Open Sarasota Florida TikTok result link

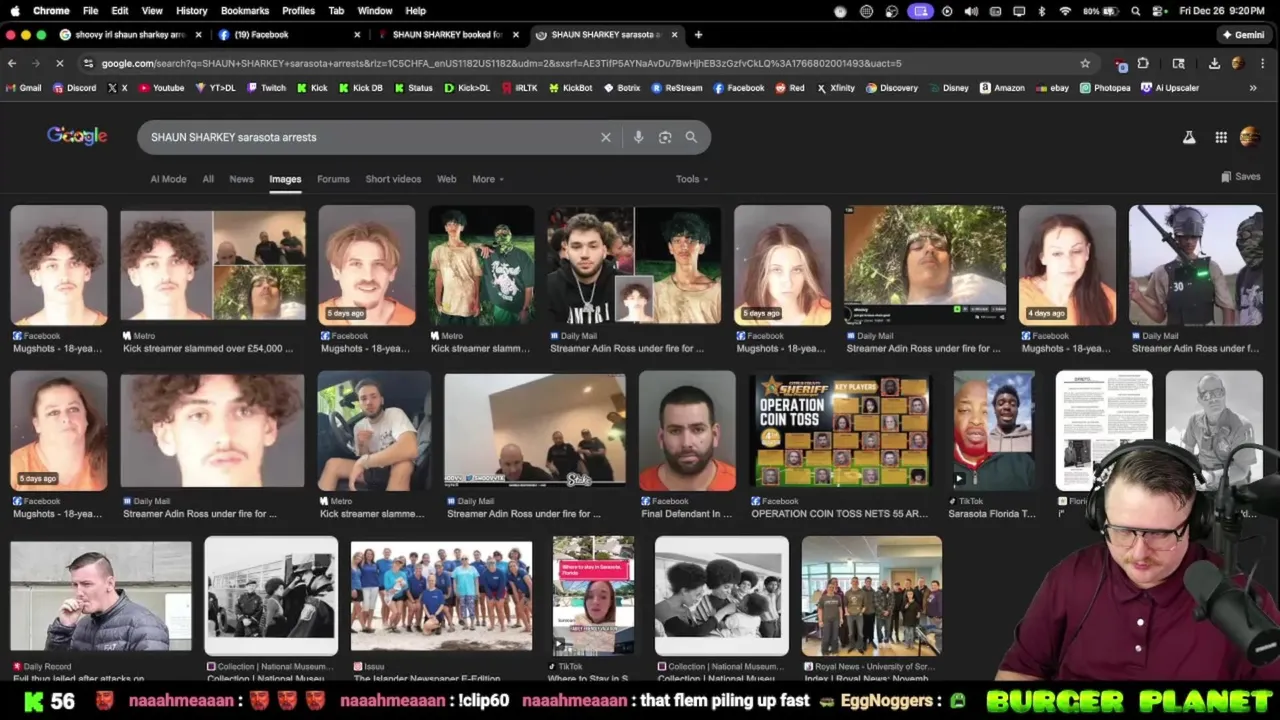click(992, 514)
